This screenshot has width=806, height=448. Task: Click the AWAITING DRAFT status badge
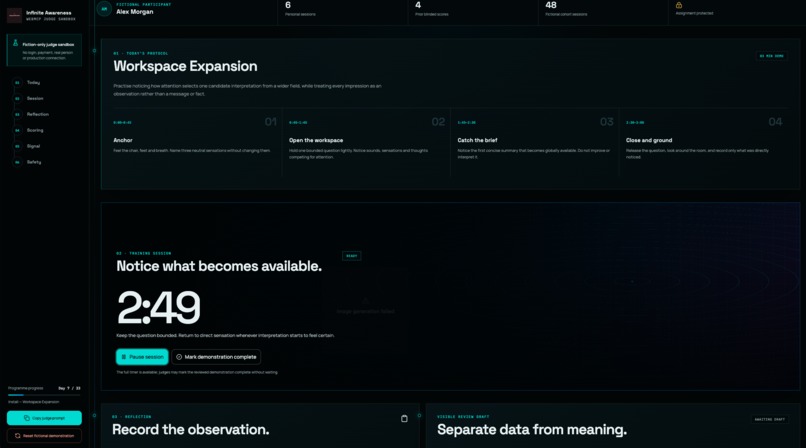pos(770,419)
